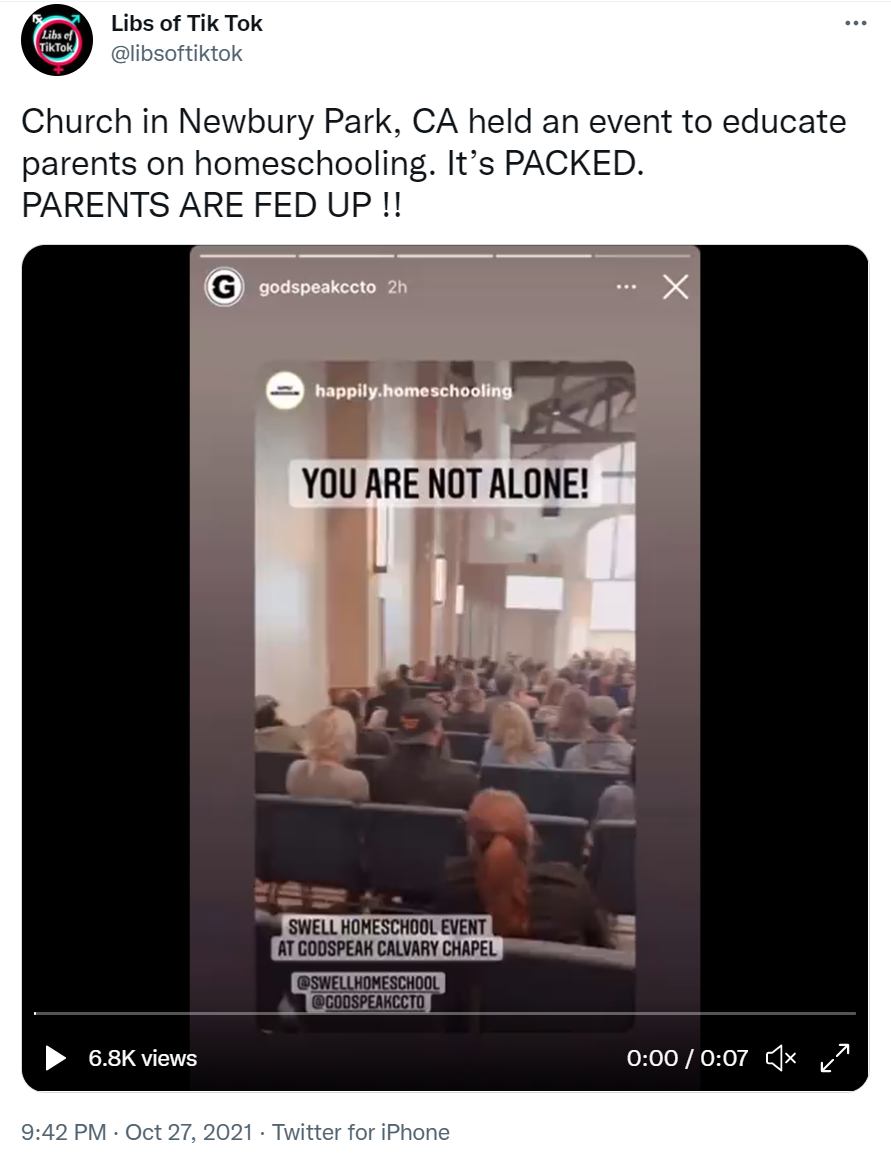Click the godspeakccto story avatar icon
891x1168 pixels.
[x=223, y=287]
